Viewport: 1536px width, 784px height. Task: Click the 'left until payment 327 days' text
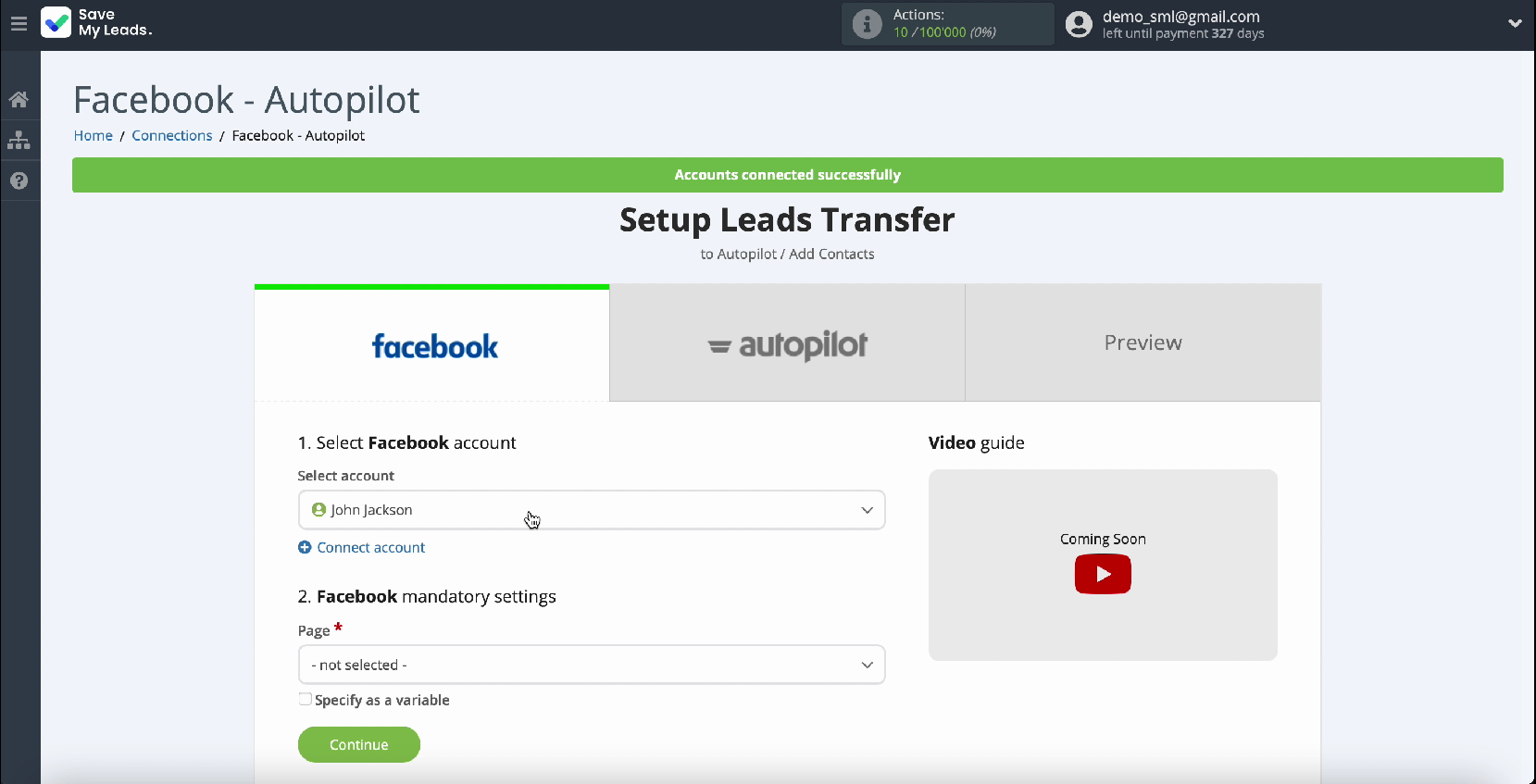pos(1183,33)
